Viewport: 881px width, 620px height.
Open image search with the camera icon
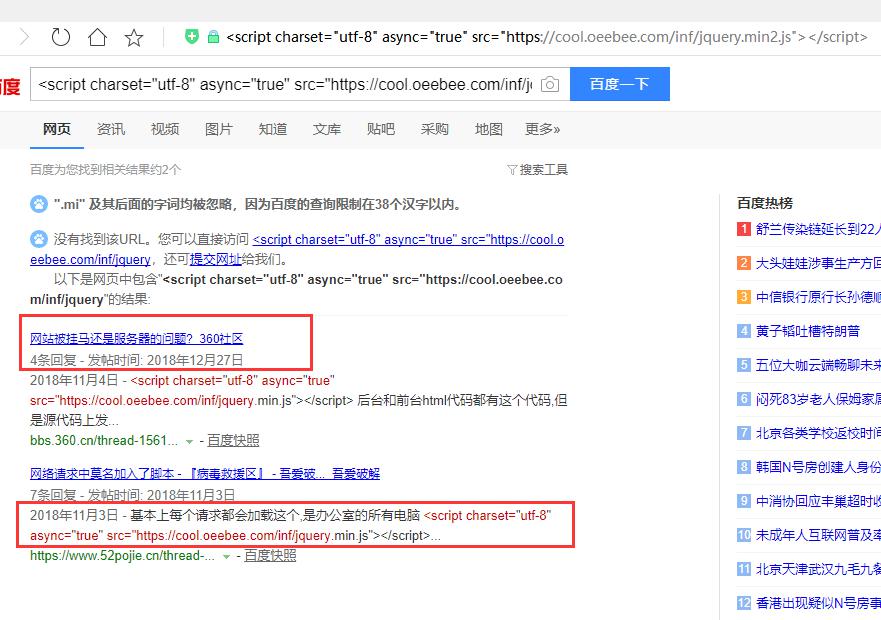click(550, 84)
